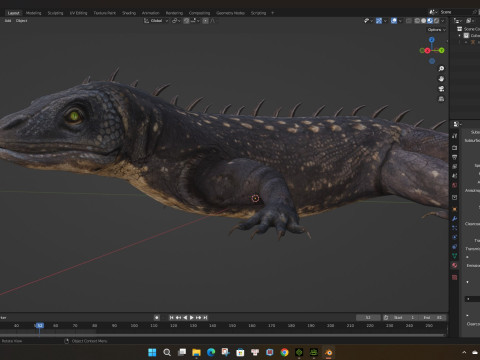Viewport: 480px width, 360px height.
Task: Open the scene browse dropdown icon
Action: point(433,12)
